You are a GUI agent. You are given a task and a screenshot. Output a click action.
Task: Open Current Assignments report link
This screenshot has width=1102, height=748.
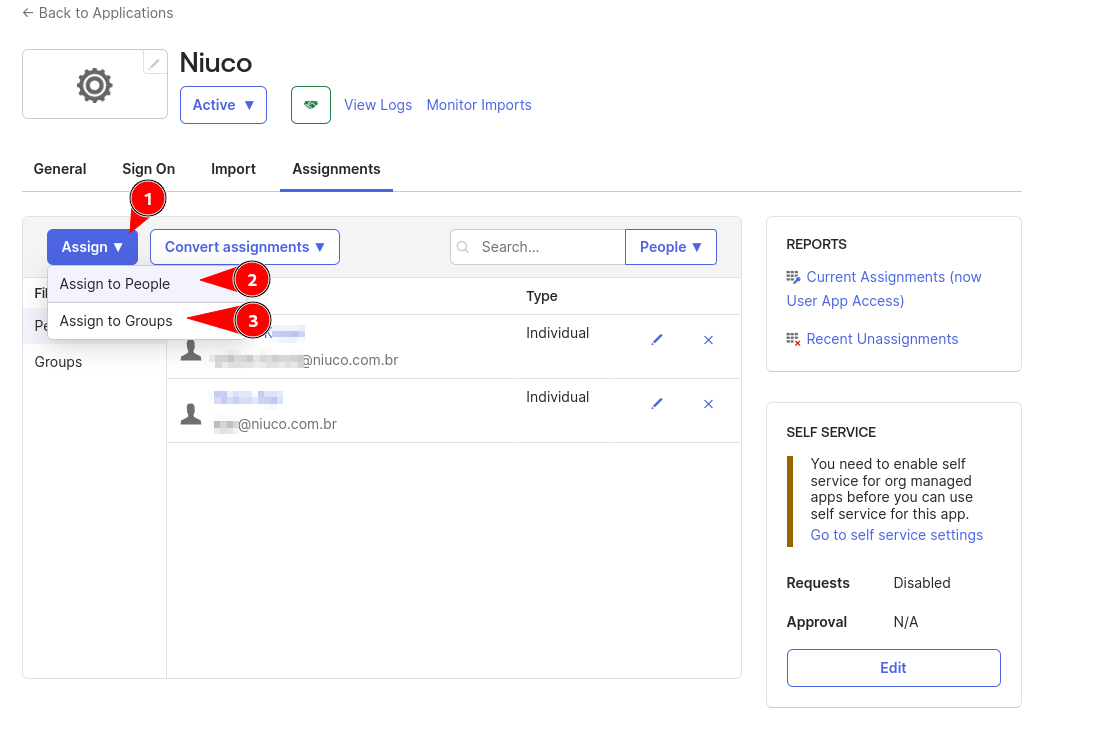click(884, 289)
